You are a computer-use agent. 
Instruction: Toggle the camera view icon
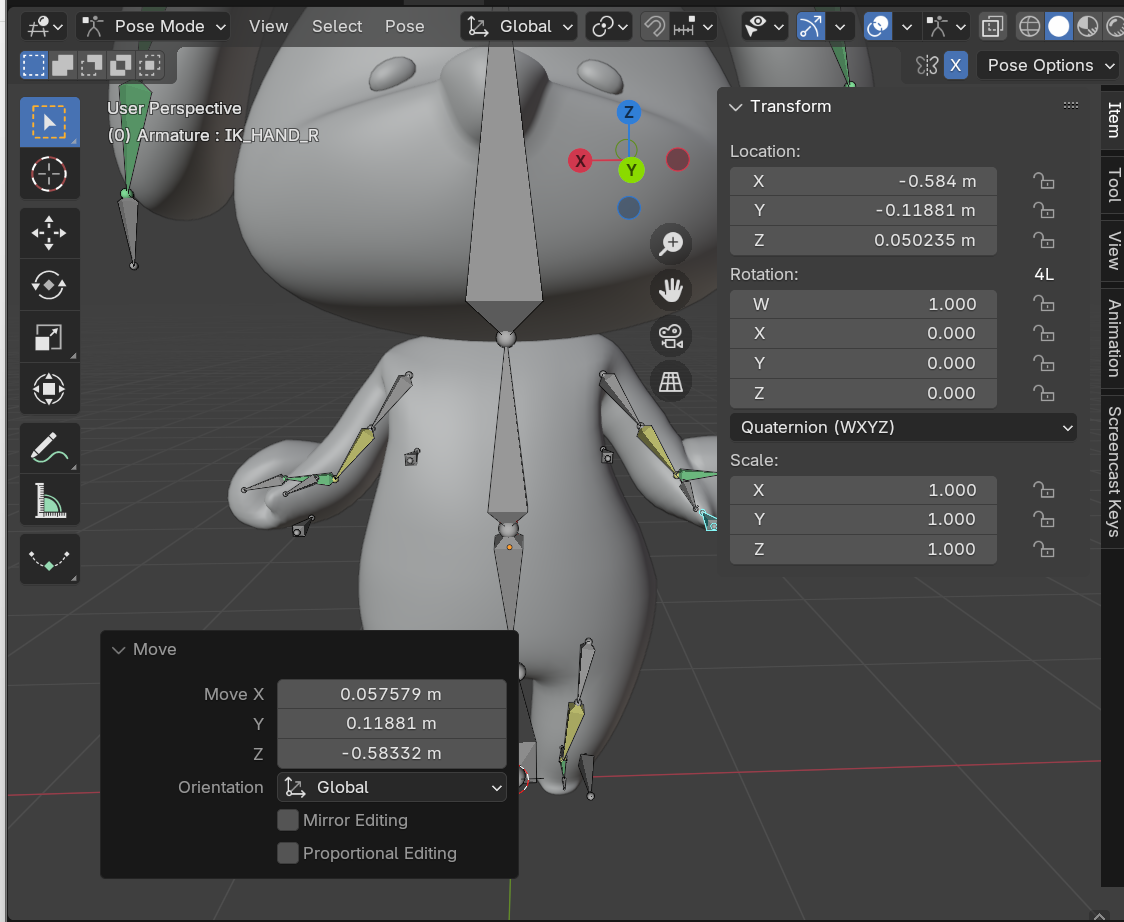click(671, 336)
